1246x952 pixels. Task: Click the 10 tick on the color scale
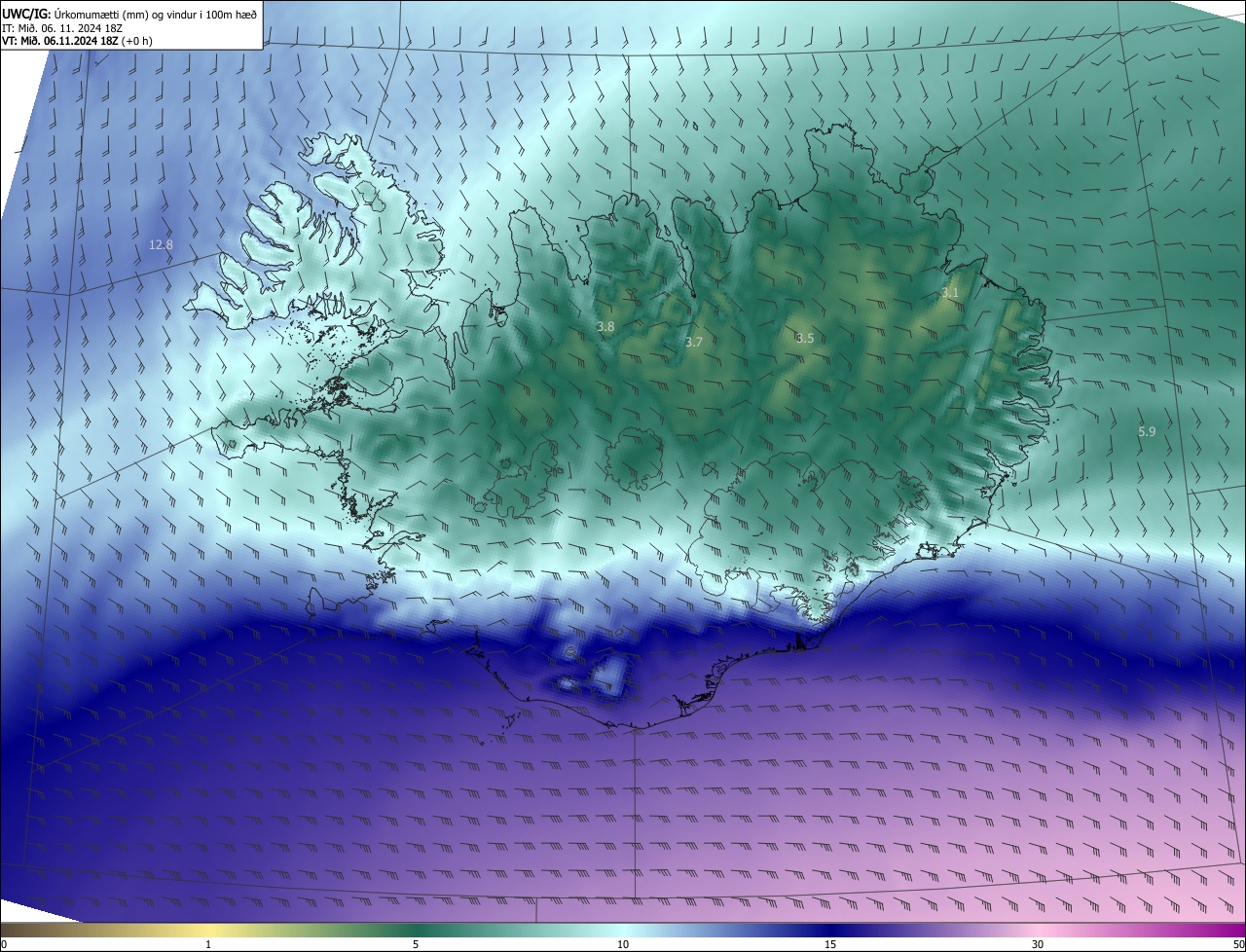click(623, 944)
